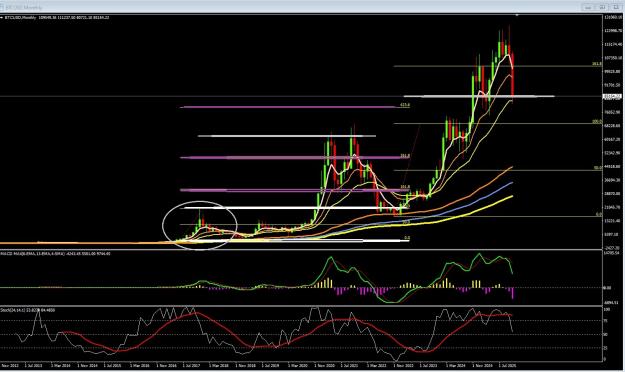Click the '1 Mar 2018' date on time axis

[x=218, y=365]
